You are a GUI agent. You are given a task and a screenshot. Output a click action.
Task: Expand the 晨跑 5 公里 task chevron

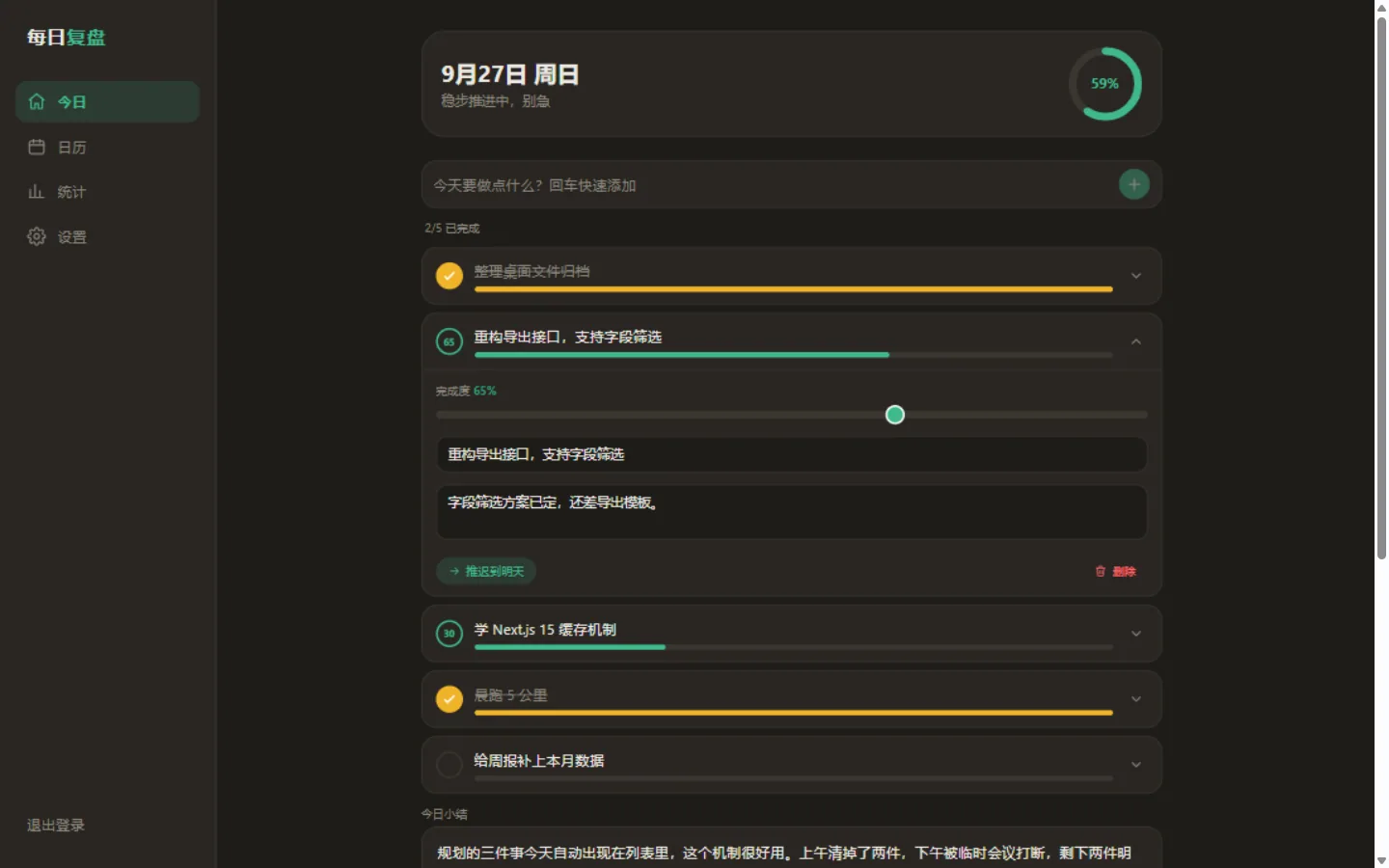pyautogui.click(x=1136, y=699)
